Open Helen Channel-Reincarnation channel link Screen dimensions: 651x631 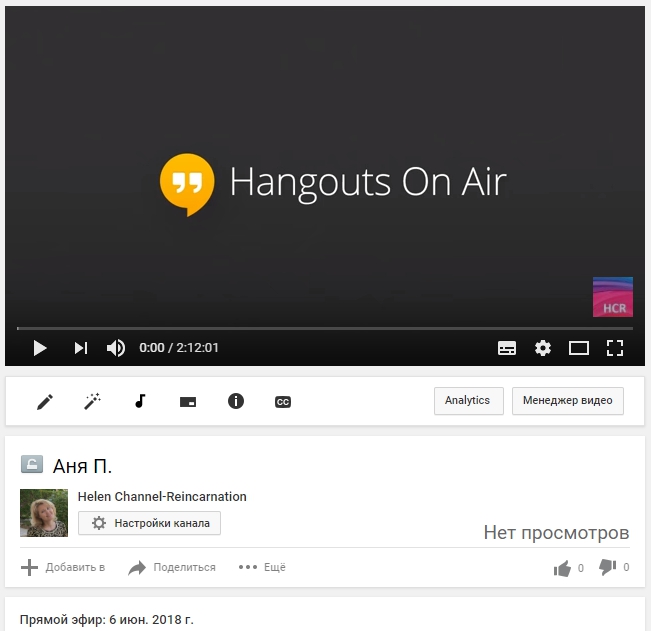pyautogui.click(x=162, y=496)
